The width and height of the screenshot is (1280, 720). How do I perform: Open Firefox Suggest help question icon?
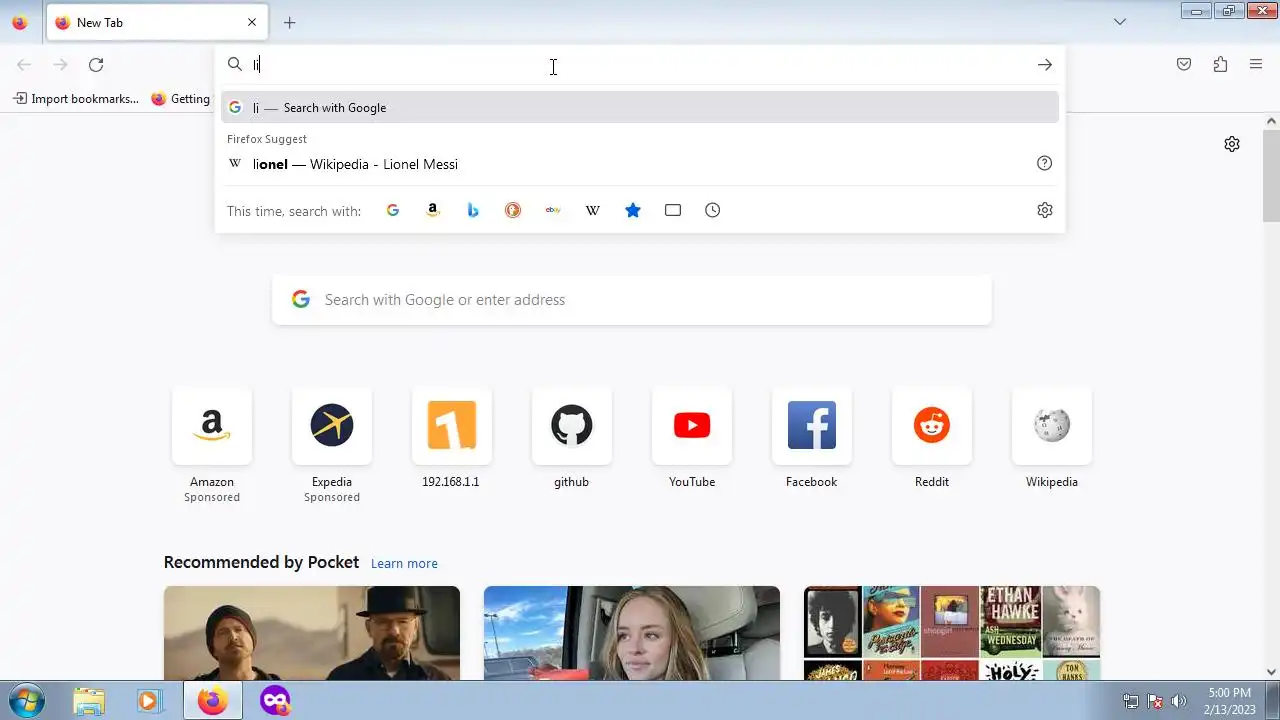coord(1044,163)
